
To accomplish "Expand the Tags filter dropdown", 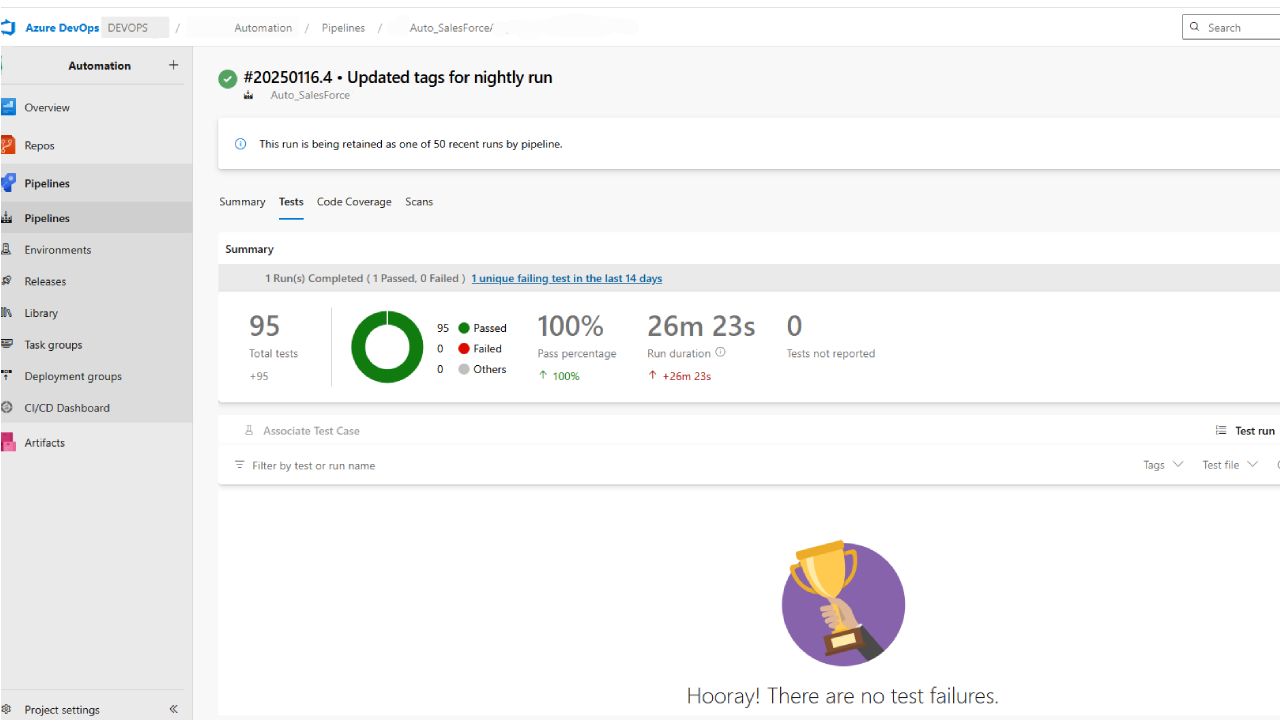I will pyautogui.click(x=1163, y=465).
